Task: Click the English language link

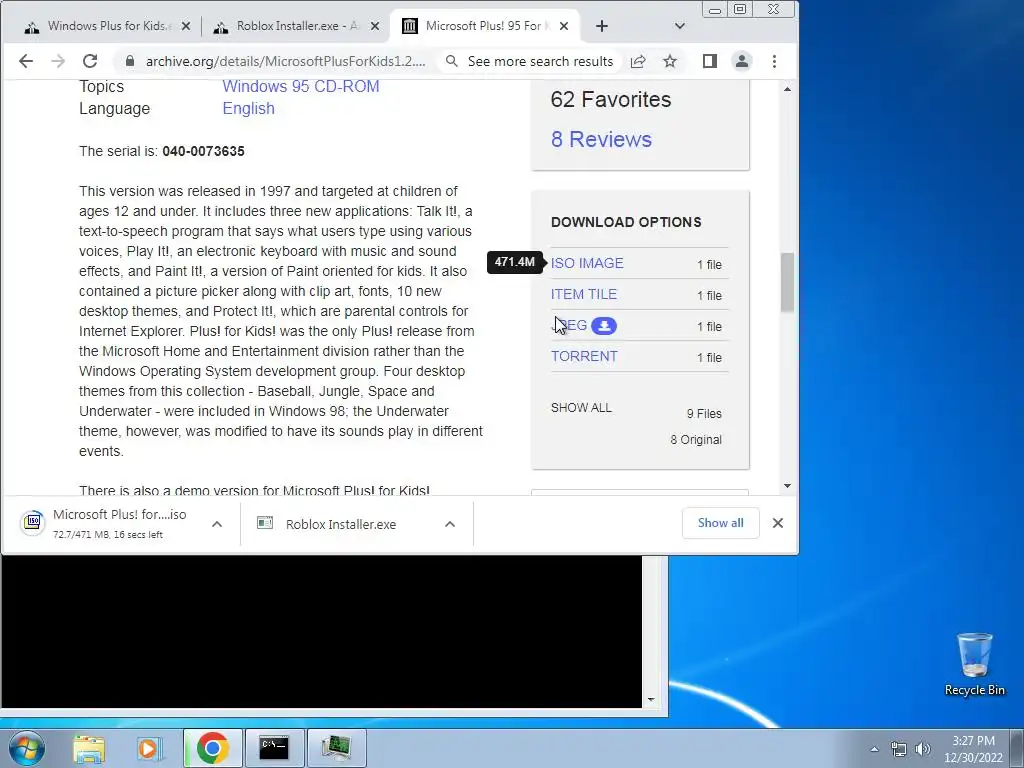Action: [x=248, y=108]
